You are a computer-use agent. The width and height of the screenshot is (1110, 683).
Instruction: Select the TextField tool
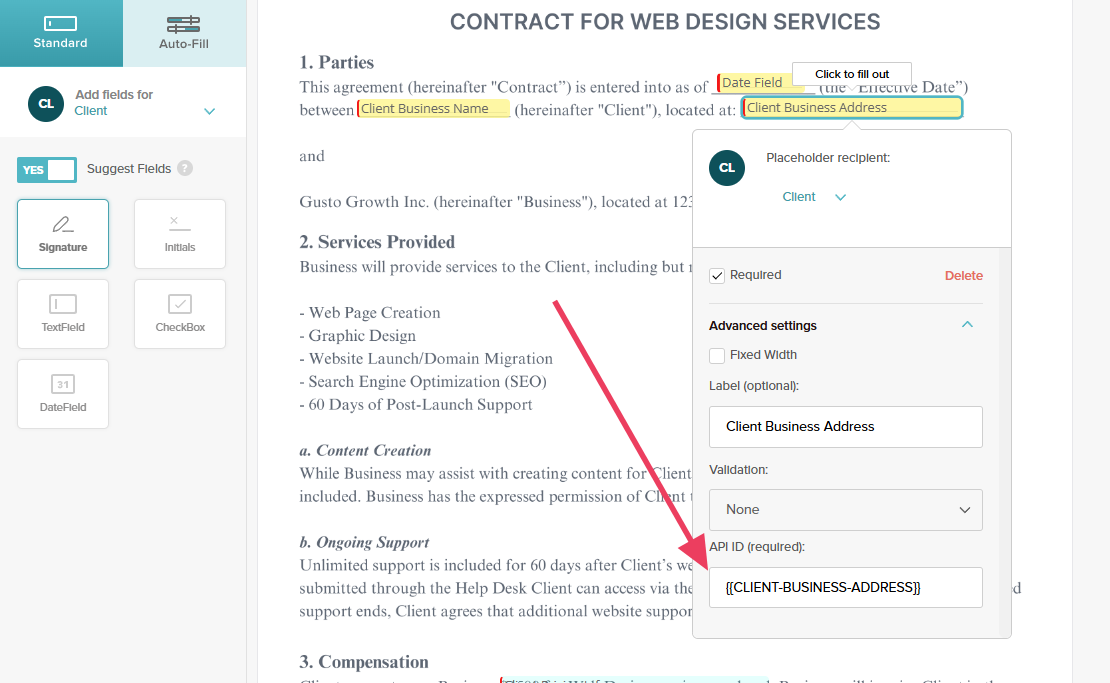pyautogui.click(x=63, y=314)
